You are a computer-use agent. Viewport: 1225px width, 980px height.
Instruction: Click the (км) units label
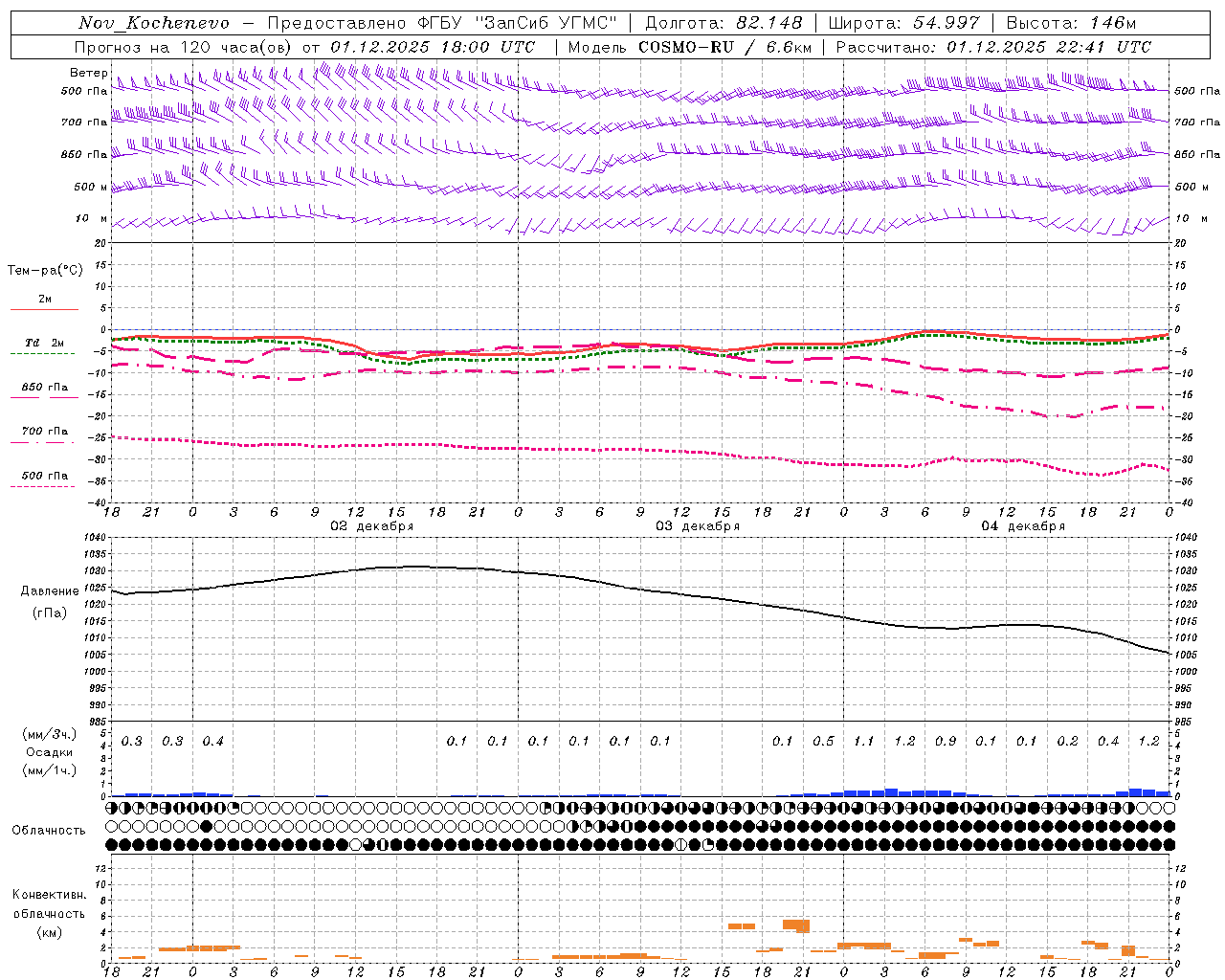click(x=50, y=932)
